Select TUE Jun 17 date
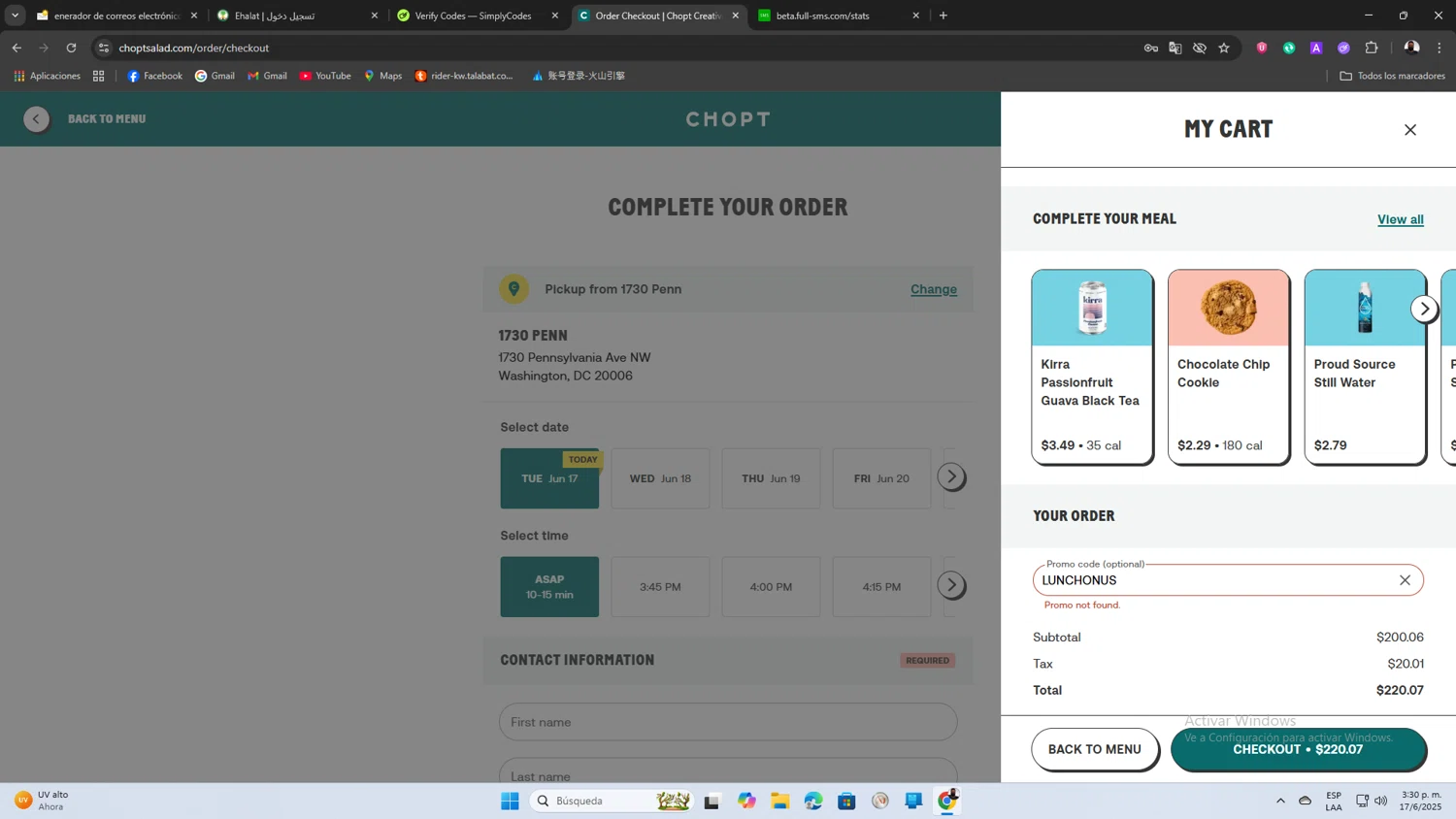Image resolution: width=1456 pixels, height=819 pixels. point(549,478)
